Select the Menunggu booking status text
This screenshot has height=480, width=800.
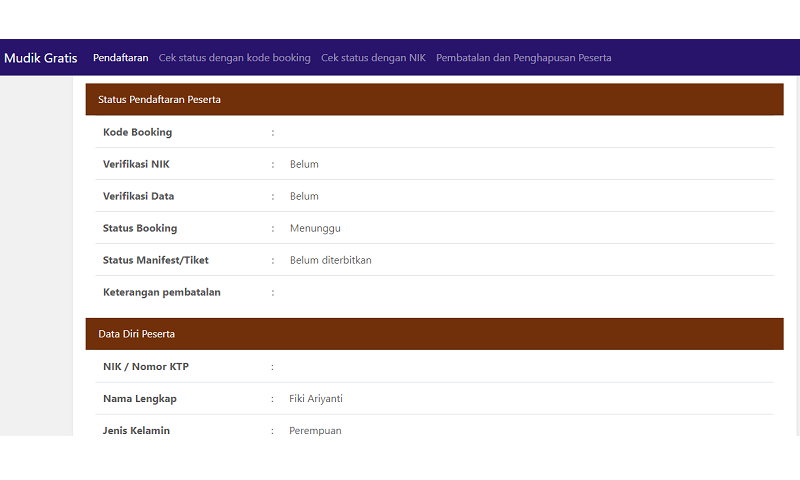[x=315, y=228]
